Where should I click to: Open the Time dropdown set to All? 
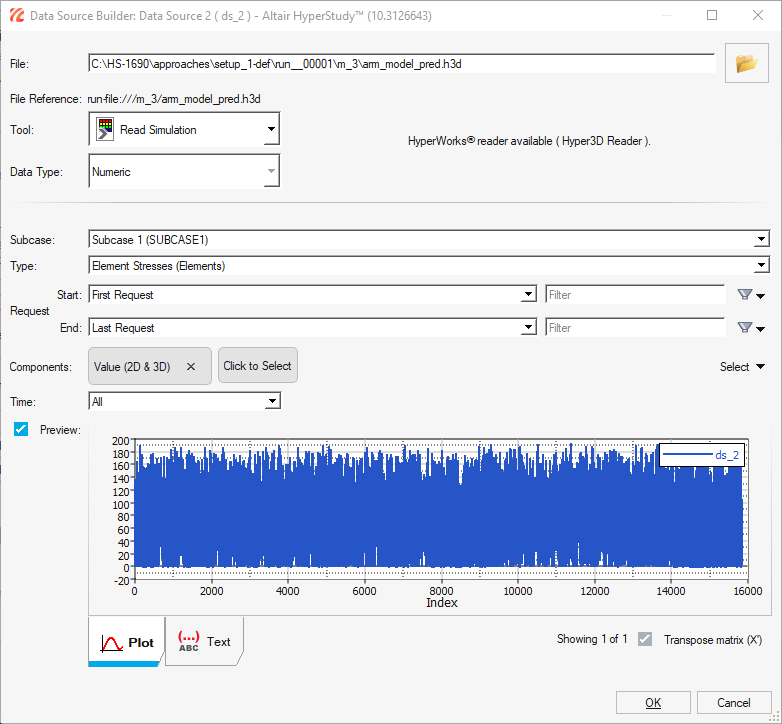(271, 402)
